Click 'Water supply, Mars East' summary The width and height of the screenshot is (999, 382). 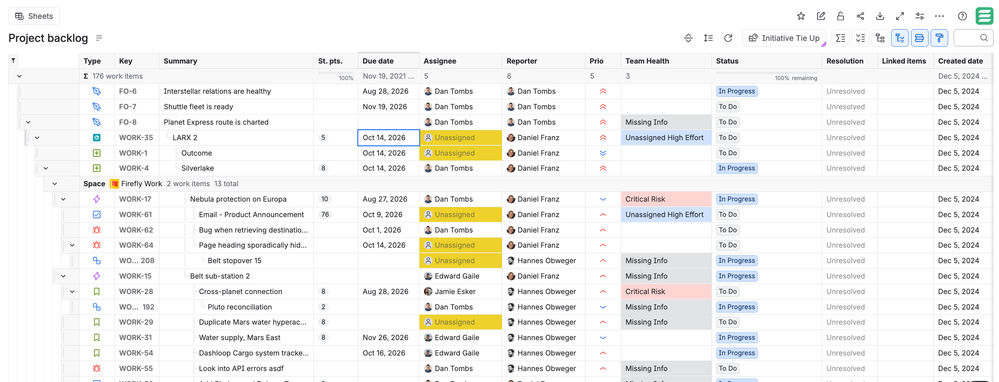240,337
